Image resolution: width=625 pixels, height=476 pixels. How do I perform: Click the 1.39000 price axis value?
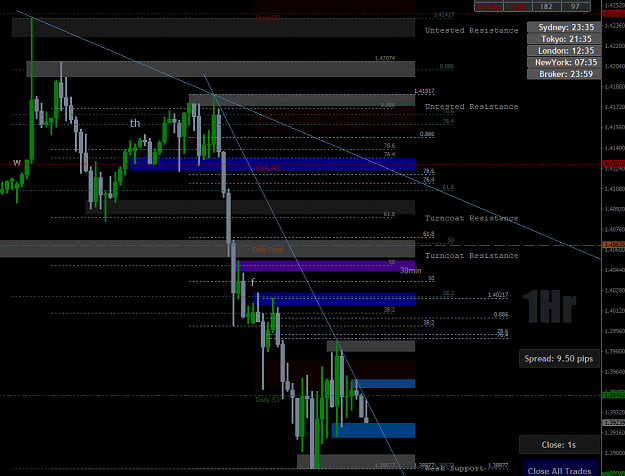(x=614, y=453)
